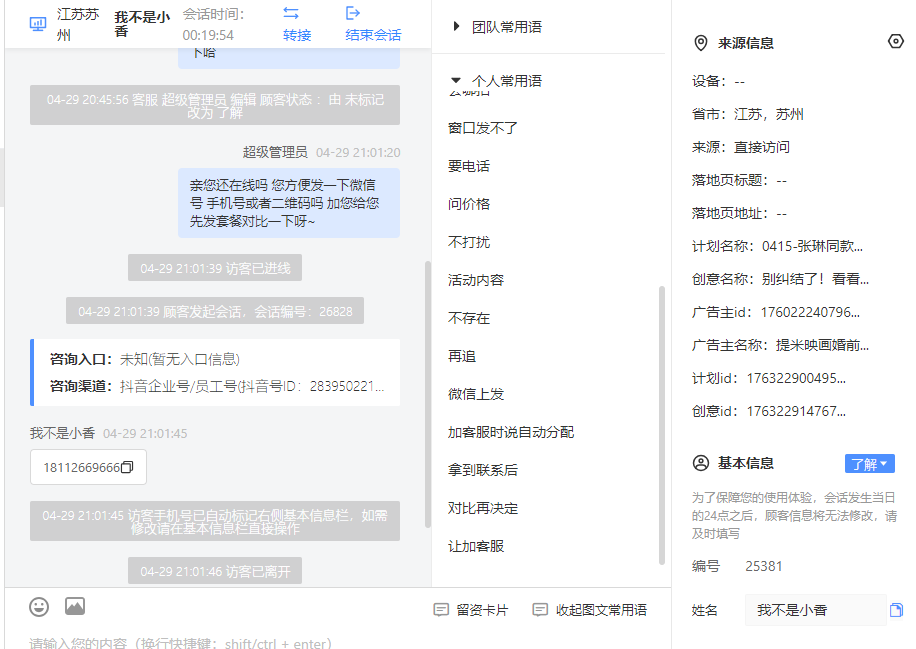Click the 咨询入口 未知 info line

point(145,359)
